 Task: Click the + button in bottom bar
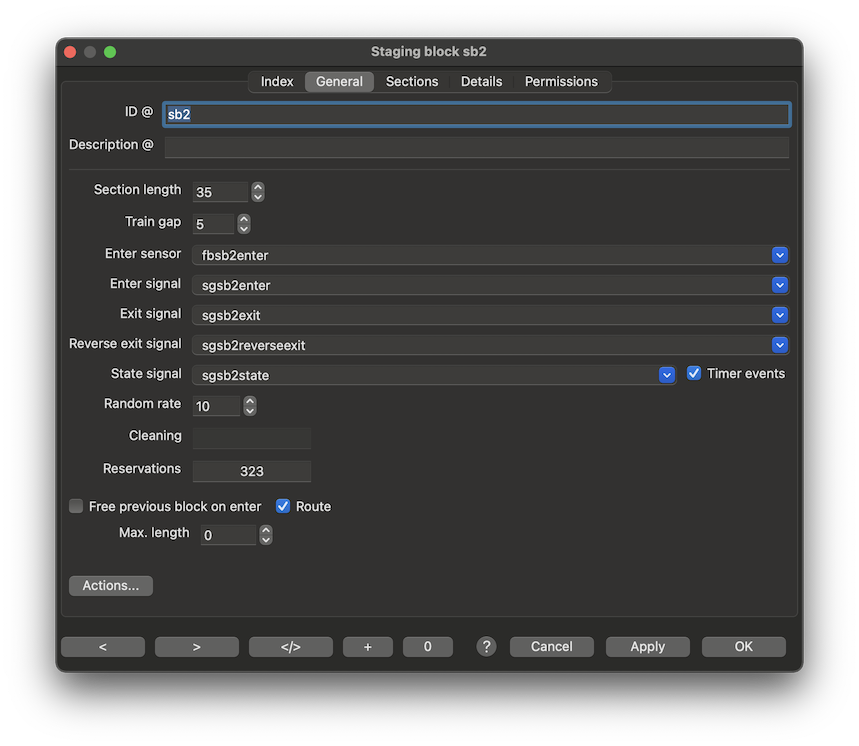click(368, 647)
